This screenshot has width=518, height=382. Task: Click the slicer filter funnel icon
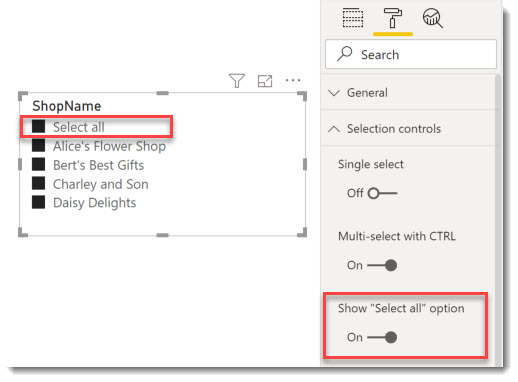[237, 80]
